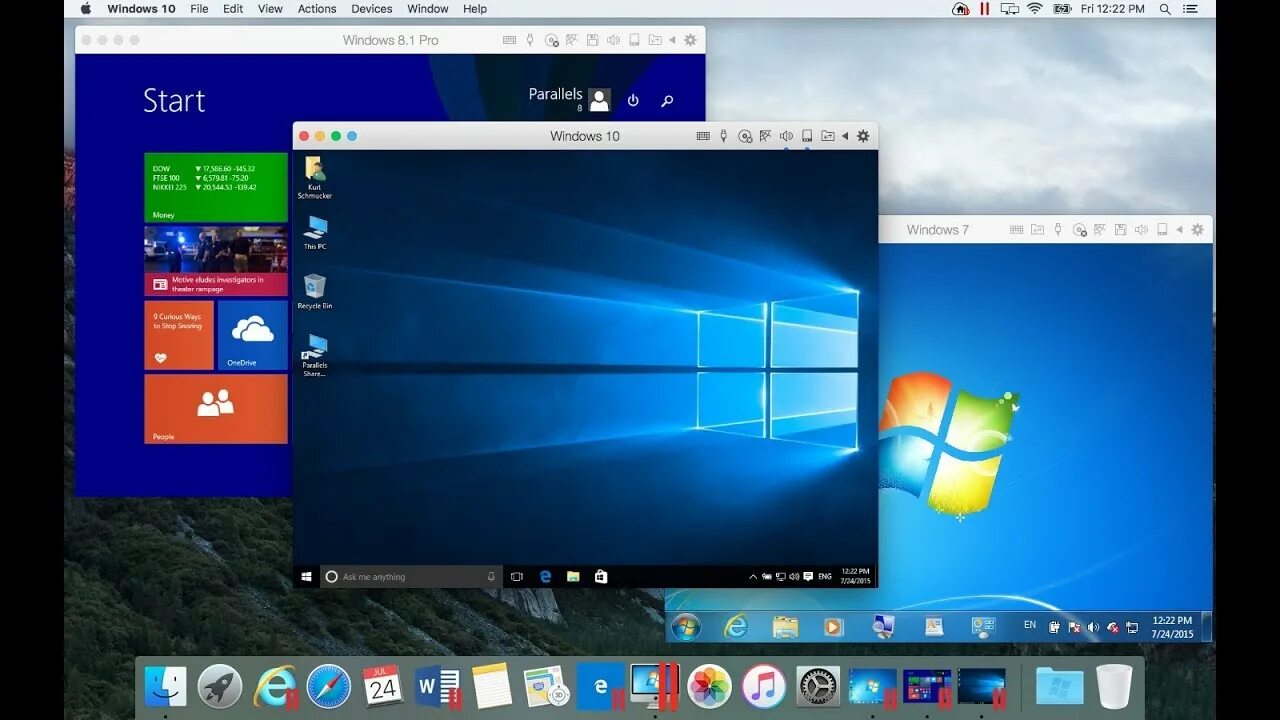The height and width of the screenshot is (720, 1280).
Task: Open Windows Media Player in Windows 7 taskbar
Action: [x=834, y=627]
